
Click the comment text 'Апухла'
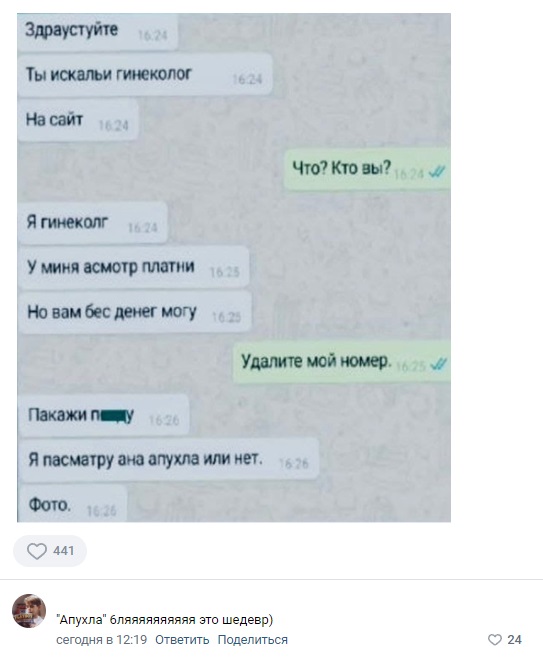click(x=81, y=620)
